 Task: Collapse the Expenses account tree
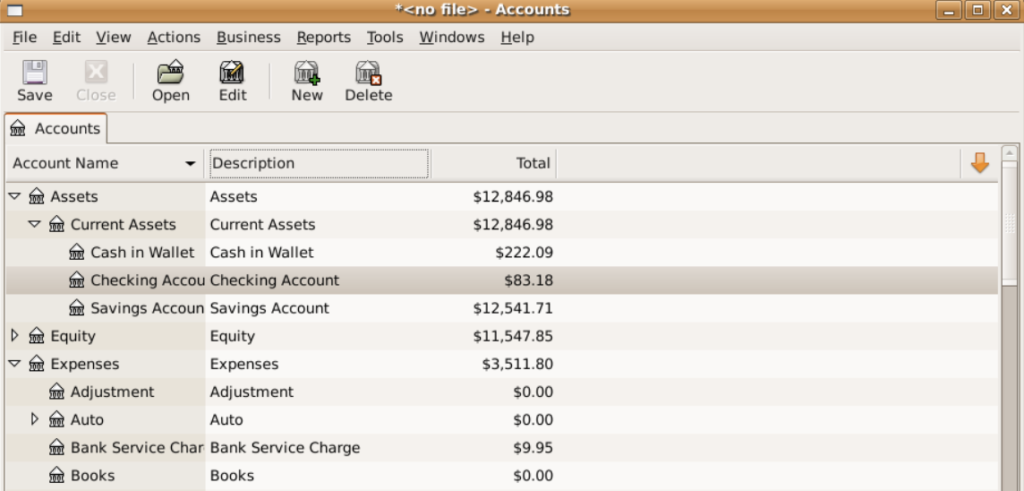(14, 364)
